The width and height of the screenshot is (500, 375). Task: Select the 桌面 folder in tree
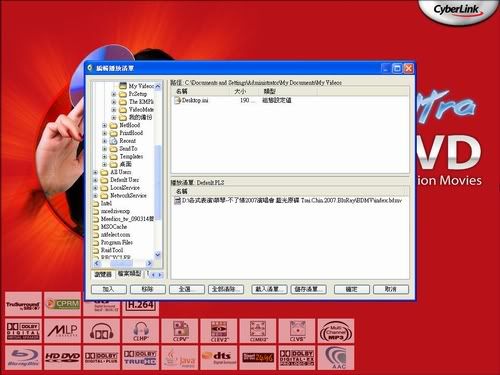[x=125, y=164]
